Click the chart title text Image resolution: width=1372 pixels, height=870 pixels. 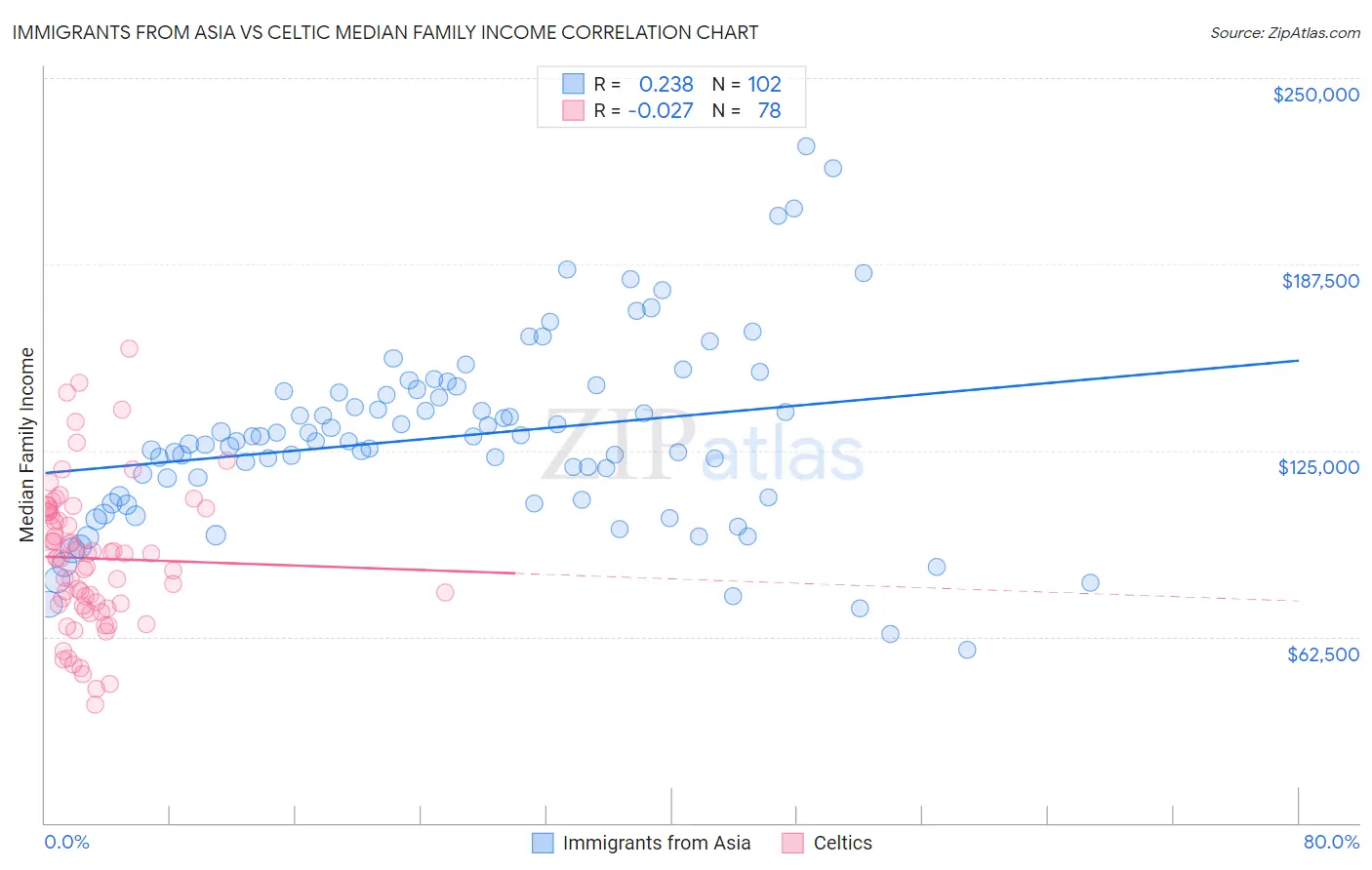384,32
